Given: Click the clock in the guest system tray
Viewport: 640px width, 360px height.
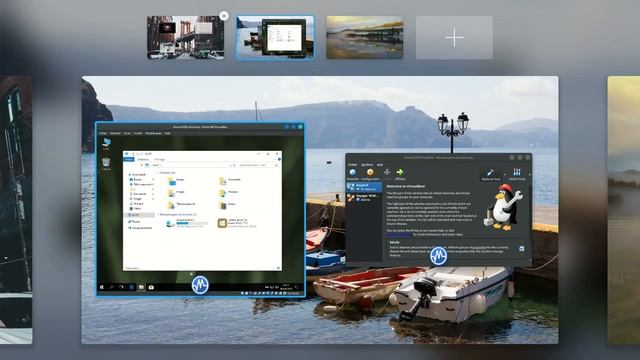Looking at the screenshot, I should (x=286, y=287).
